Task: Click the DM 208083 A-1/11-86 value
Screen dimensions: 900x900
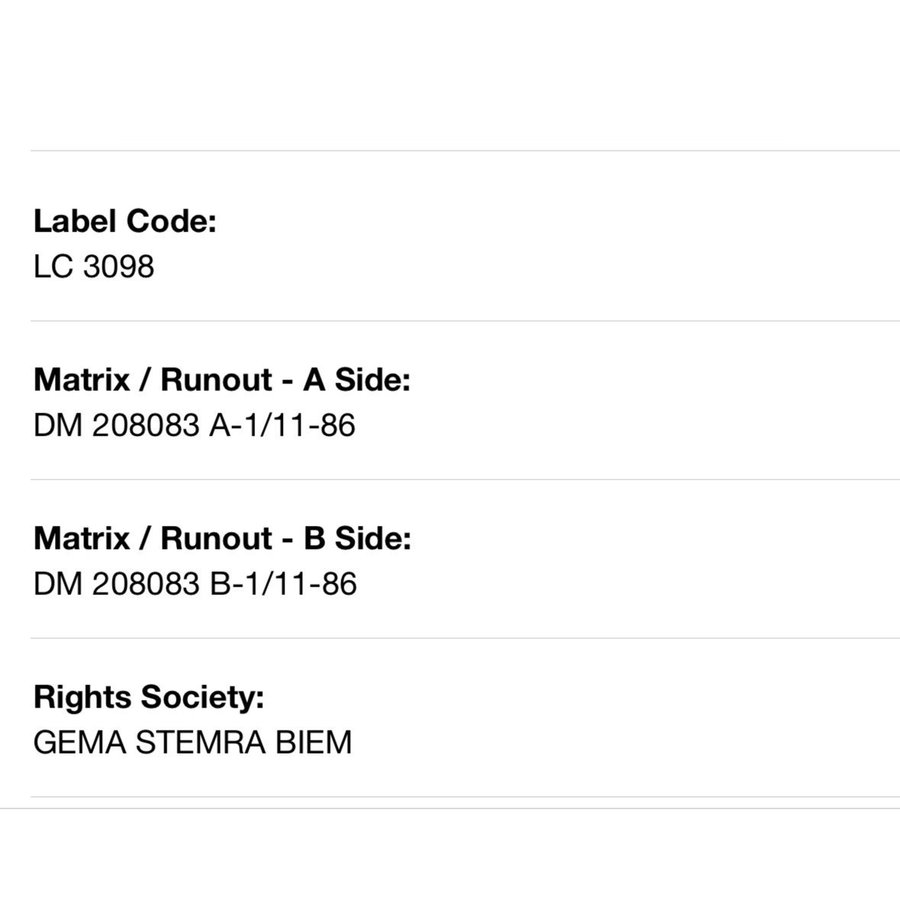Action: 195,425
